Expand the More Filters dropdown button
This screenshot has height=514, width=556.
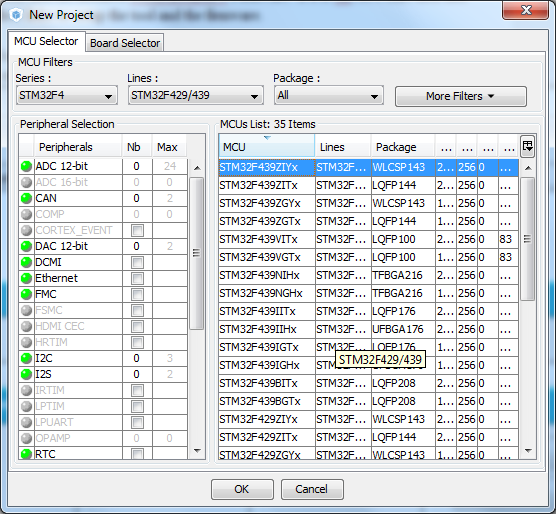click(461, 96)
